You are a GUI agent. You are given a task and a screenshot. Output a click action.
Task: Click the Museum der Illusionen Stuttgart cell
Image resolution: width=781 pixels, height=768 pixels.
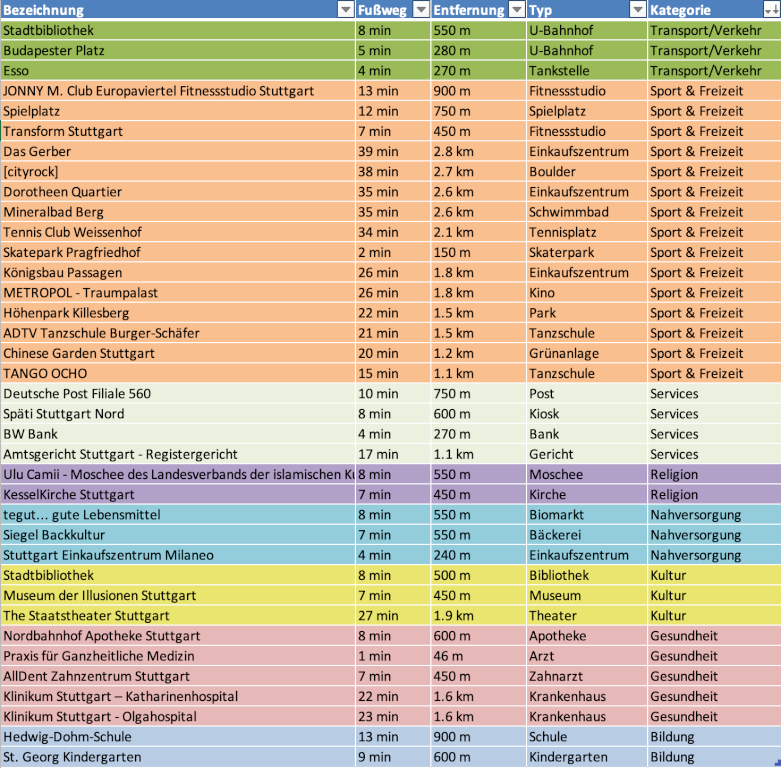click(x=178, y=595)
